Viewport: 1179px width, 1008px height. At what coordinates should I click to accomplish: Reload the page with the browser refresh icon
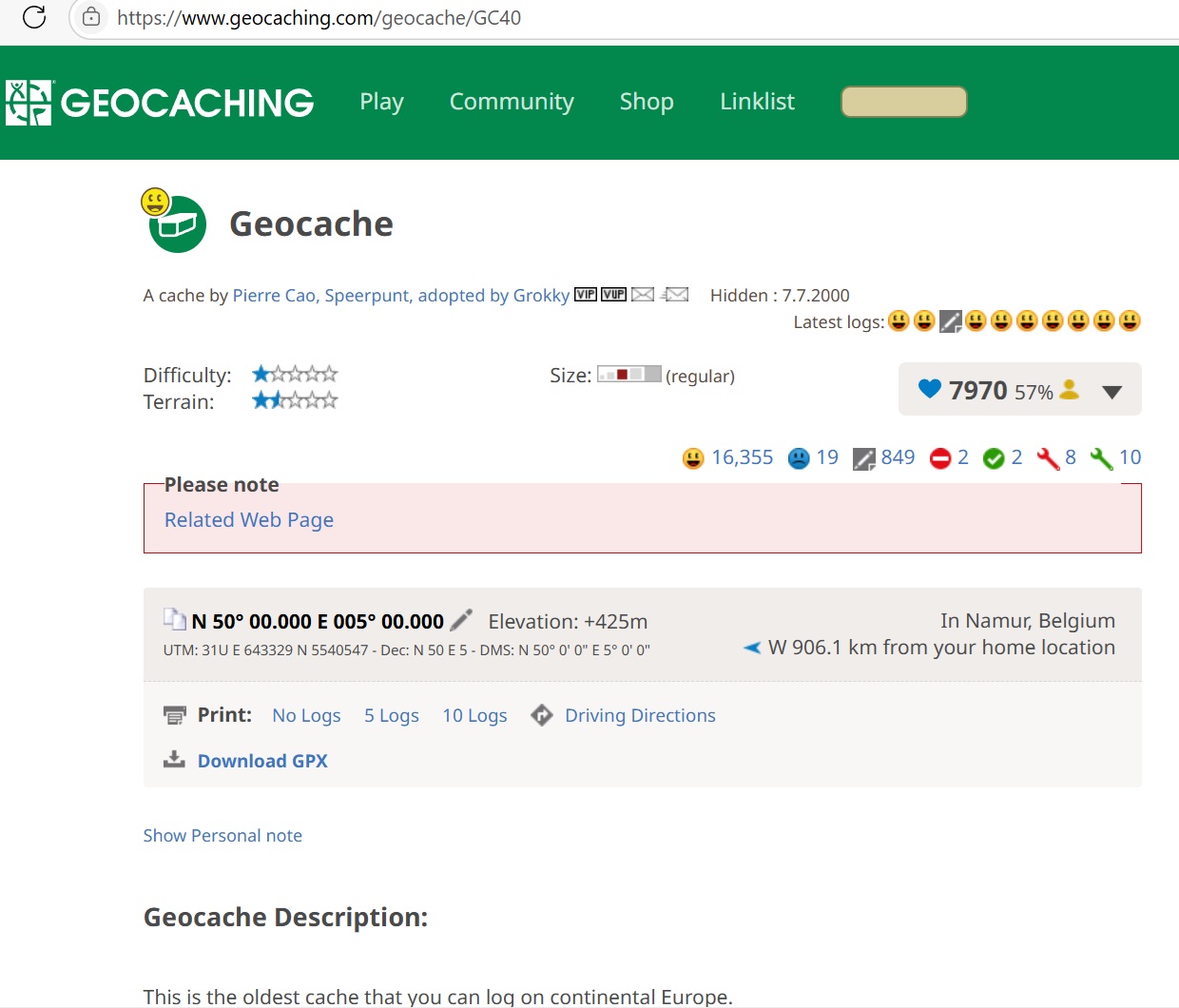[x=34, y=17]
